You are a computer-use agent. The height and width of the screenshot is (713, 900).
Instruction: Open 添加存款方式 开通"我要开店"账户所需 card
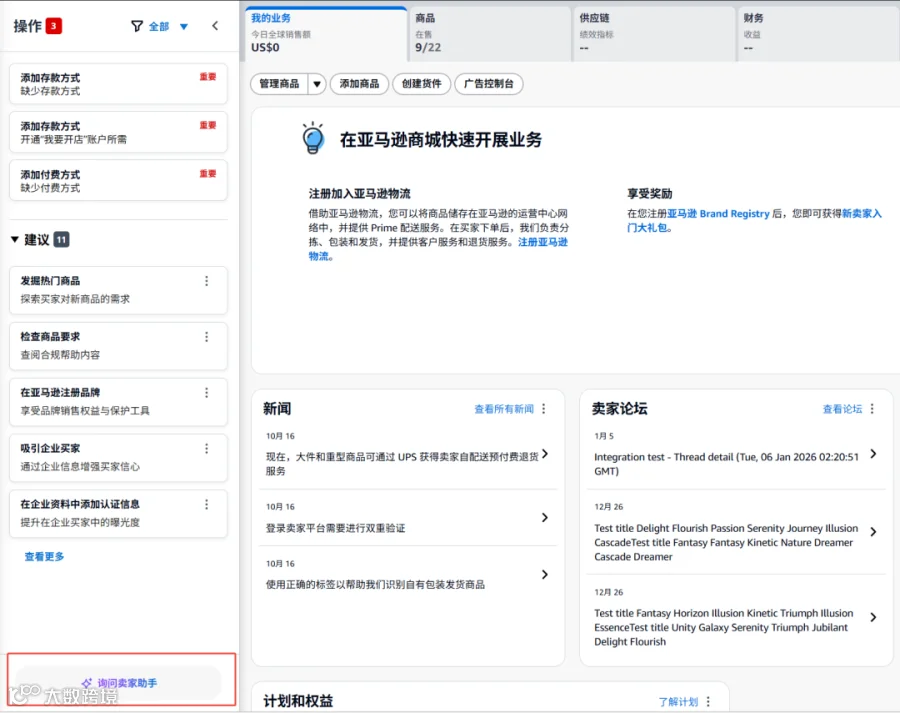(x=118, y=132)
